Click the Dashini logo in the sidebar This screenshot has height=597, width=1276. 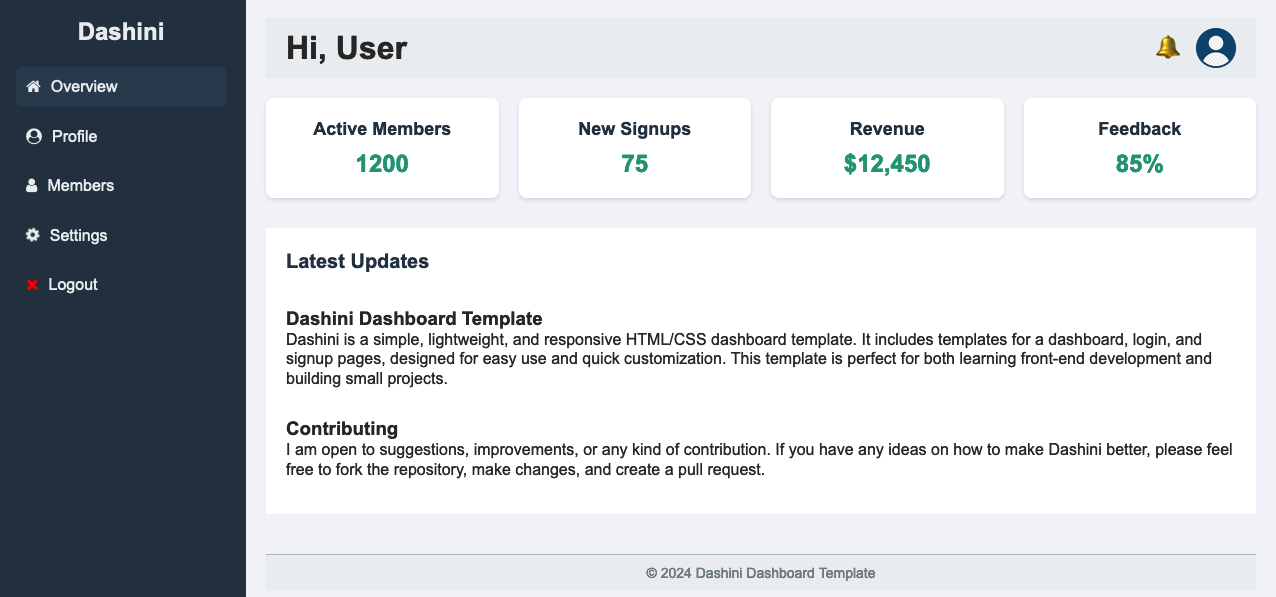(121, 31)
